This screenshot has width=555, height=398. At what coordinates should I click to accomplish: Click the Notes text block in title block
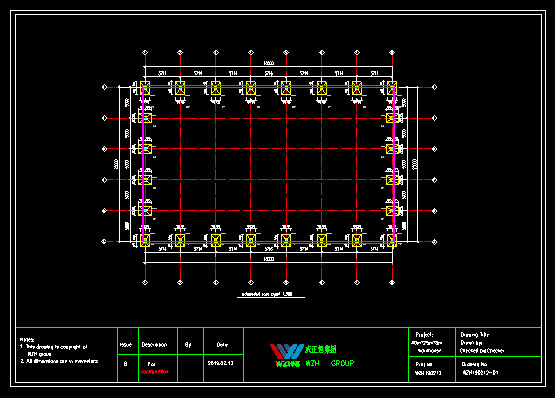click(x=59, y=351)
